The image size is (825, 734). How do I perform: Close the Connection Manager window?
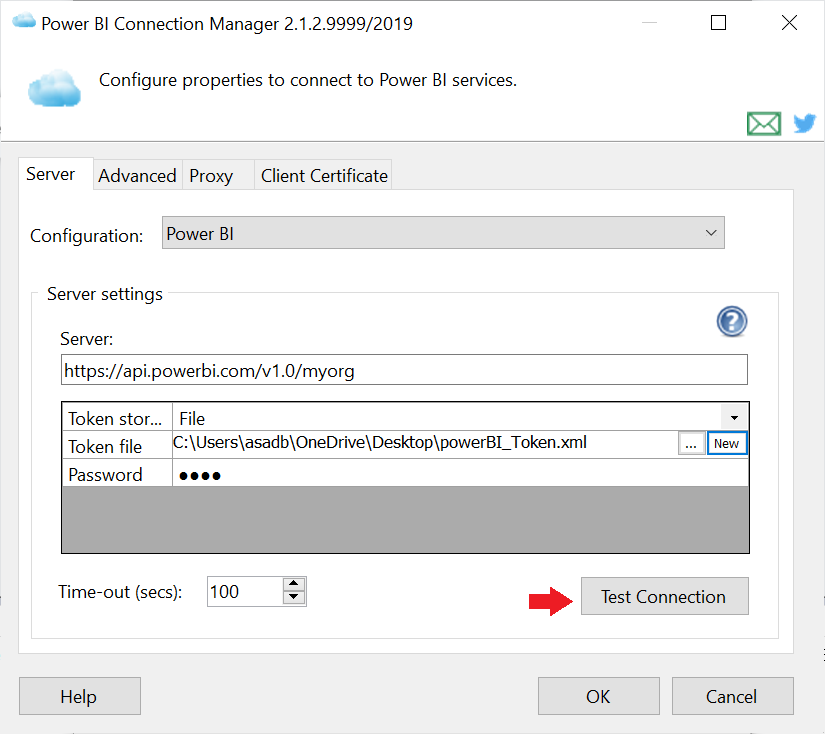pyautogui.click(x=789, y=23)
